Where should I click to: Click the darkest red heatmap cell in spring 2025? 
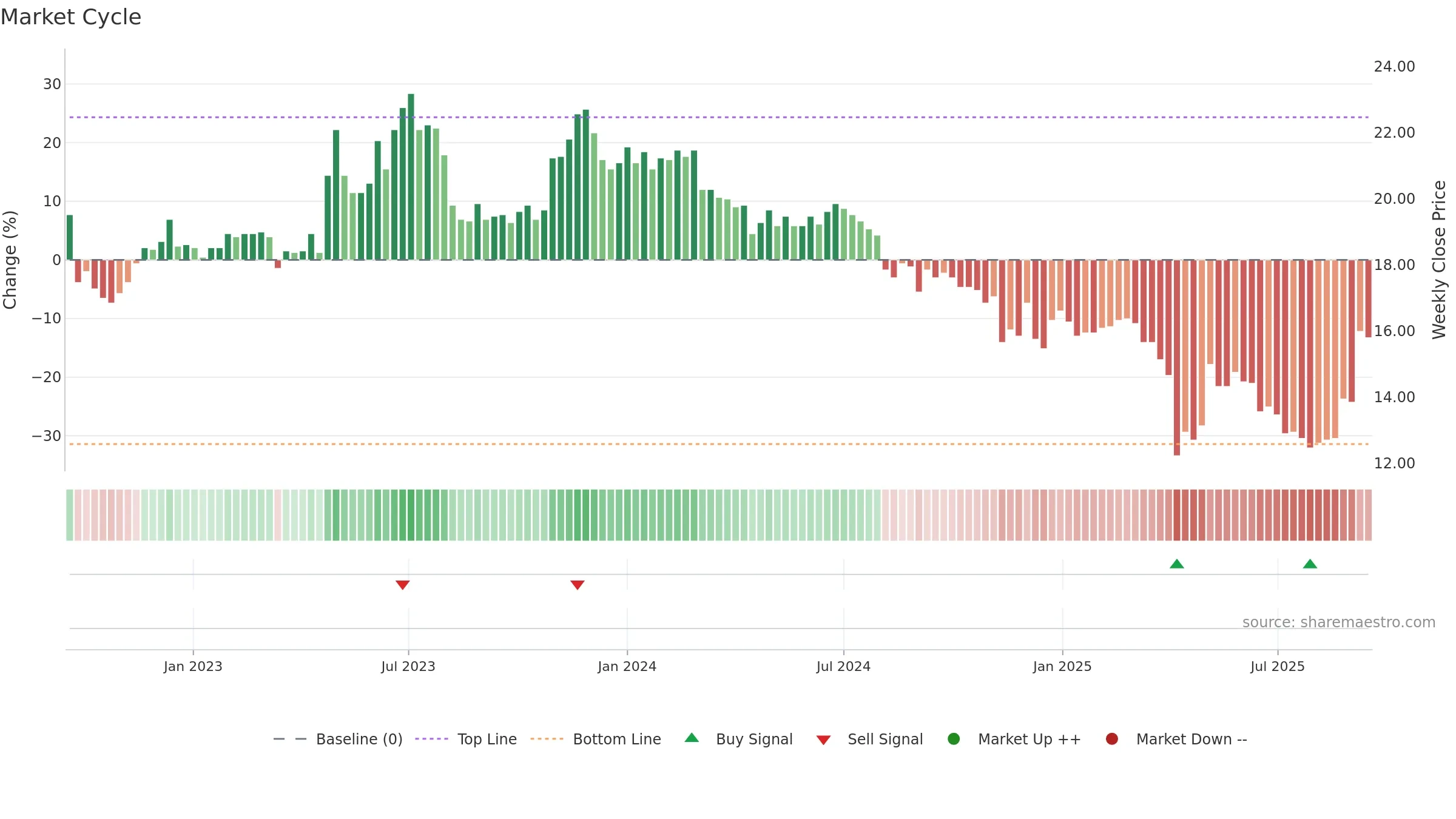1177,515
